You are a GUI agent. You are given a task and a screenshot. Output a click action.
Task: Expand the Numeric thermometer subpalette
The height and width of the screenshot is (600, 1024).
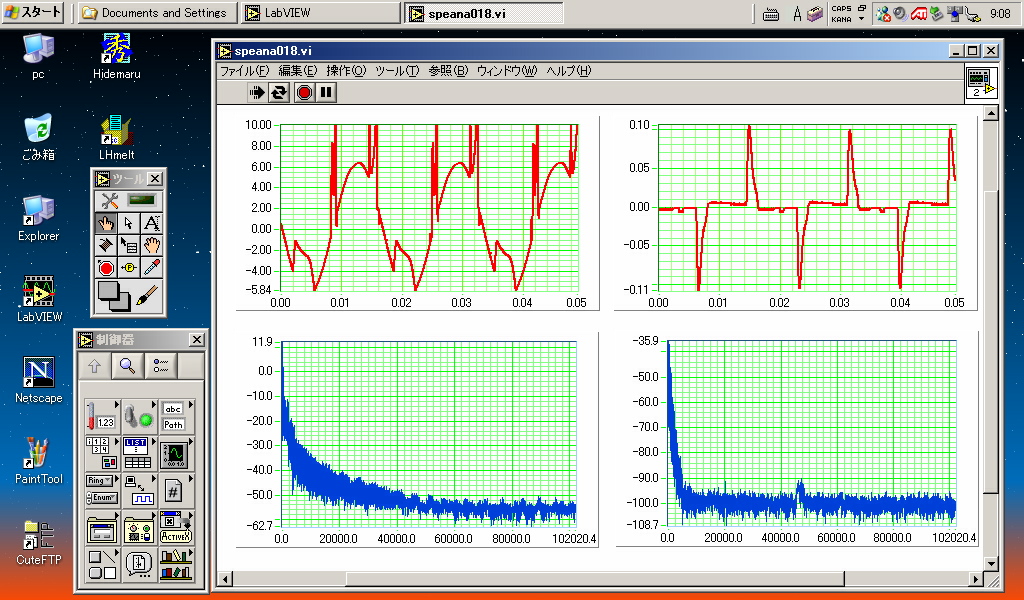(x=101, y=415)
